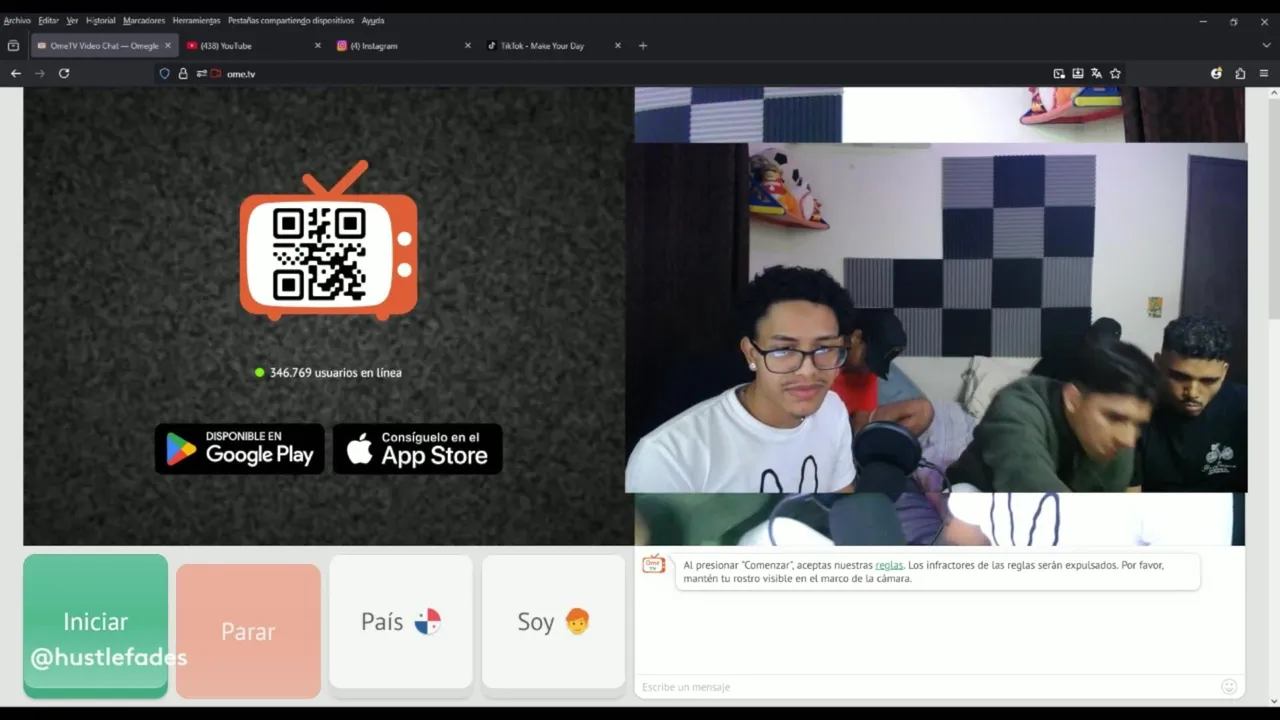Close the OmeTV Video Chat tab
The width and height of the screenshot is (1280, 720).
pyautogui.click(x=168, y=45)
